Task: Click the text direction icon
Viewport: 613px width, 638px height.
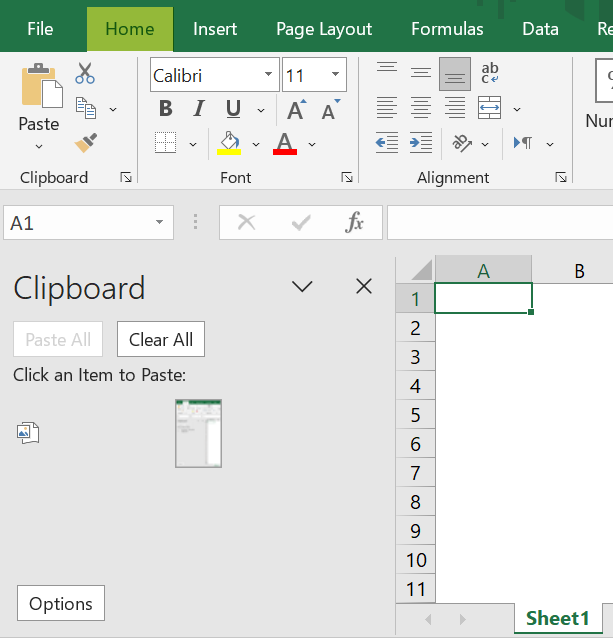Action: pyautogui.click(x=523, y=143)
